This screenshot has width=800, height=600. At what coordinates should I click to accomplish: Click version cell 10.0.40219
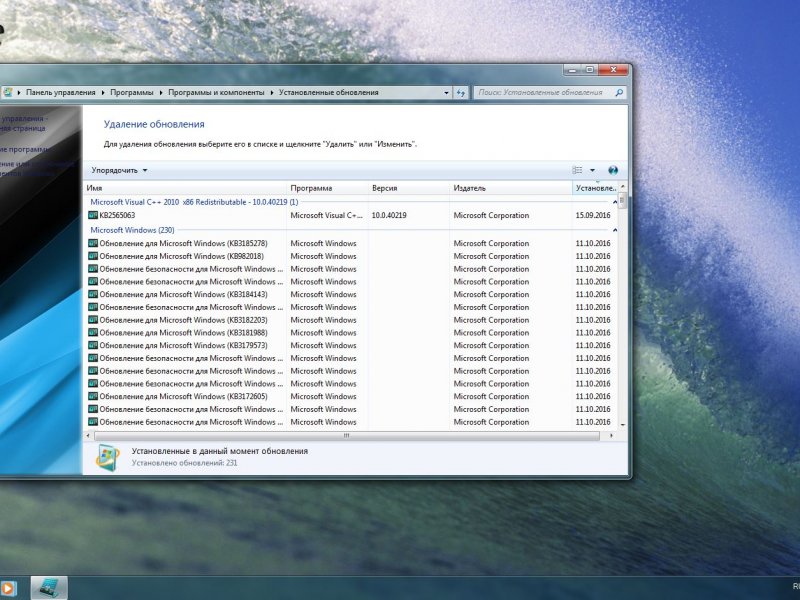click(x=389, y=215)
